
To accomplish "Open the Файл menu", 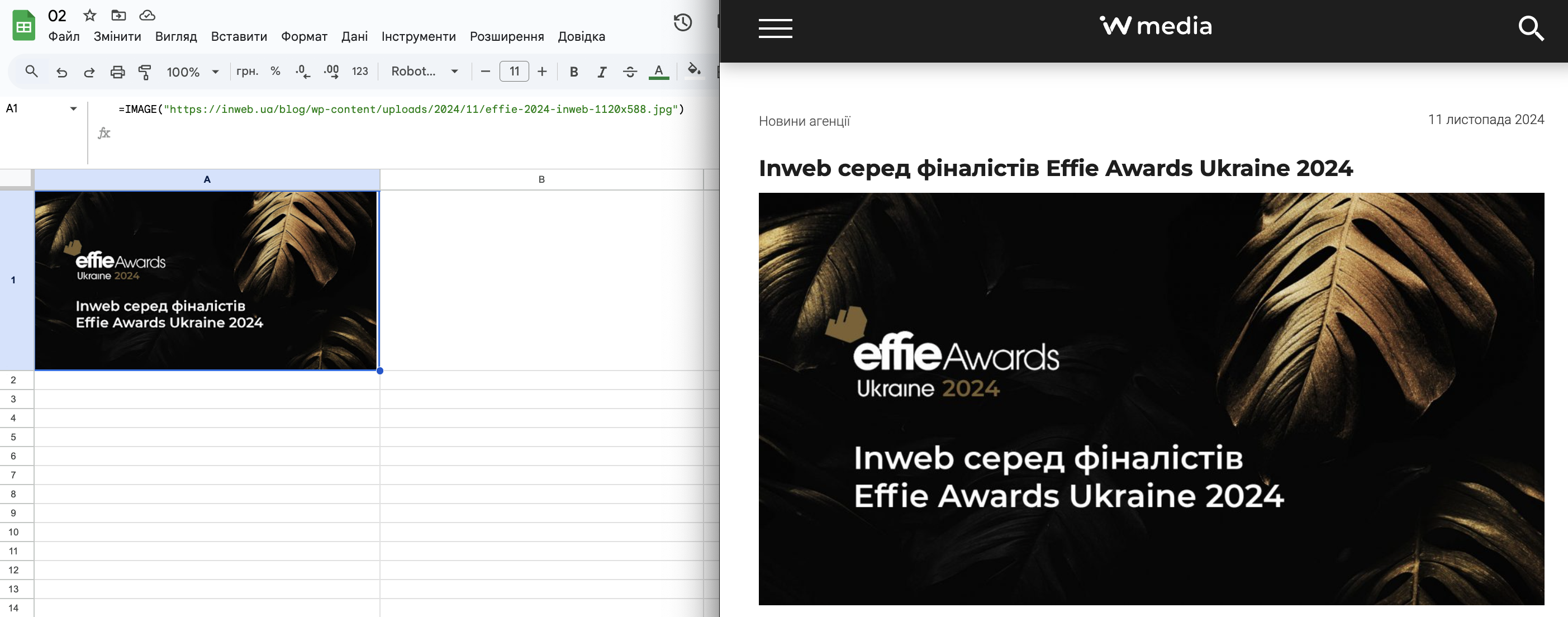I will click(x=64, y=36).
